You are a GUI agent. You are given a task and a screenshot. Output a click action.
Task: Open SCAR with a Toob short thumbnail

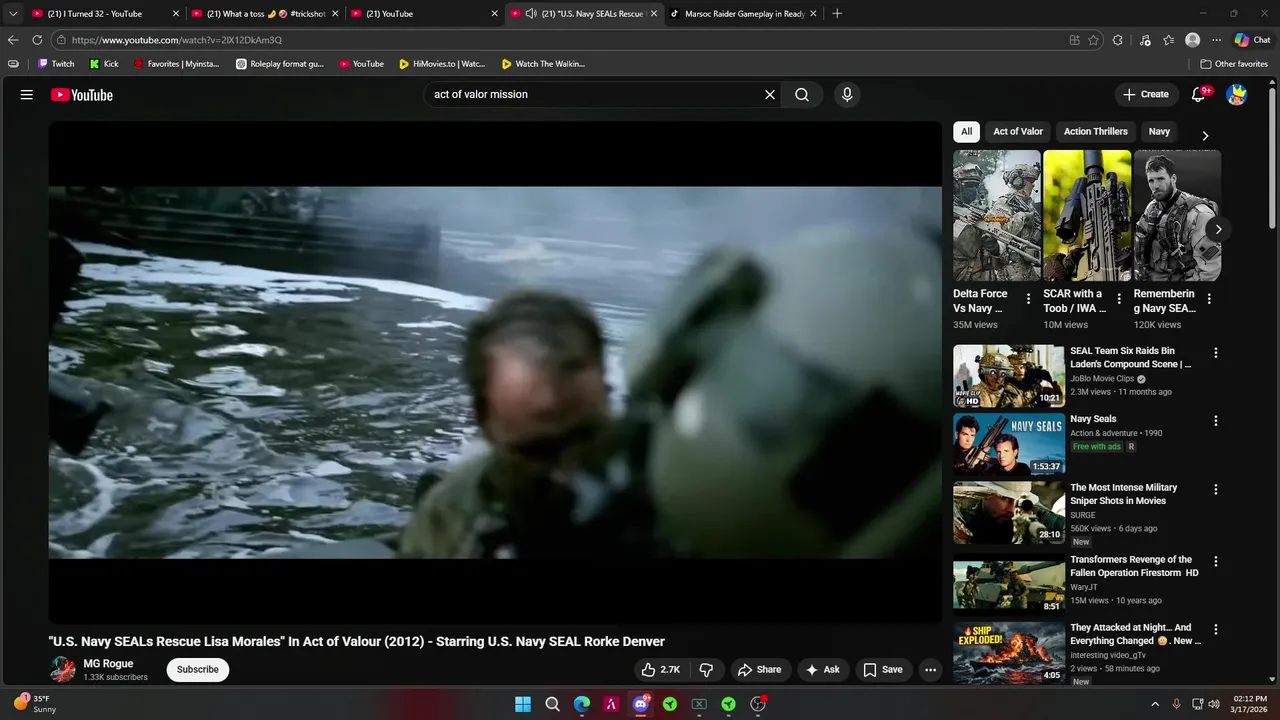point(1087,216)
